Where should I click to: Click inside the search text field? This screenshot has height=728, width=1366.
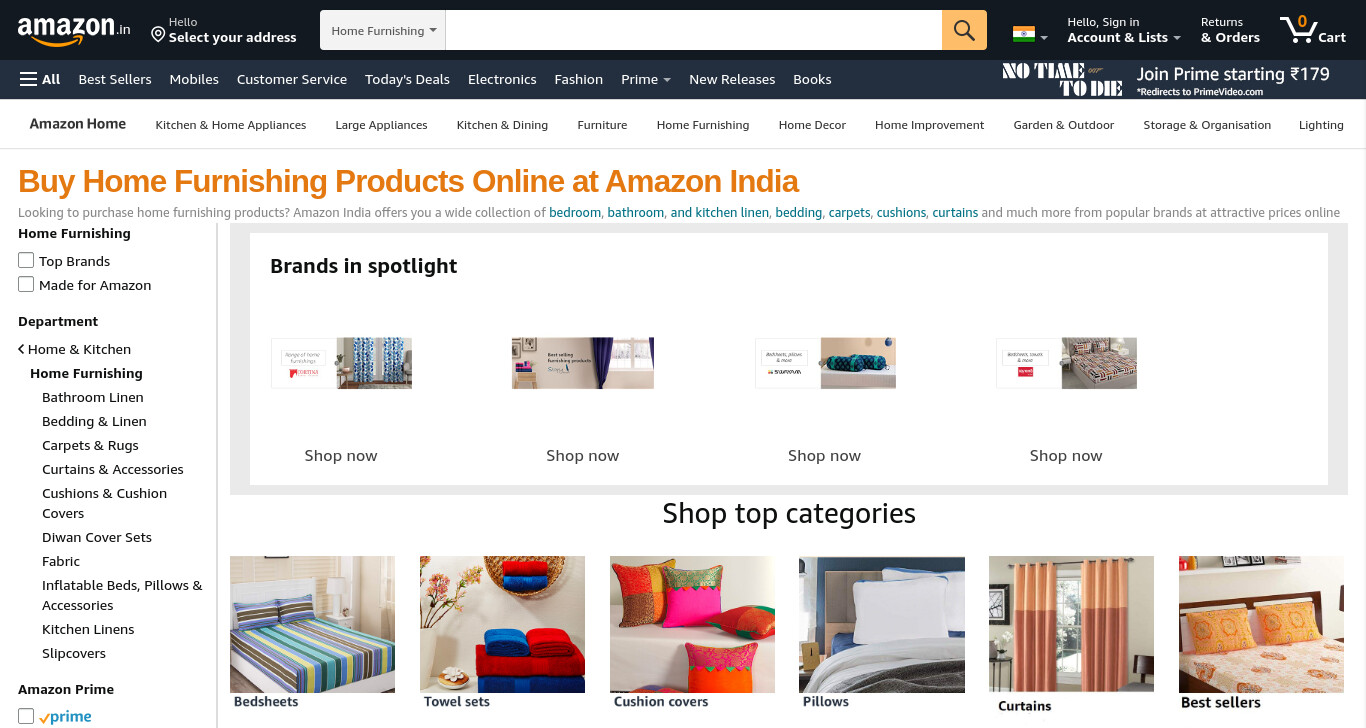click(x=694, y=30)
